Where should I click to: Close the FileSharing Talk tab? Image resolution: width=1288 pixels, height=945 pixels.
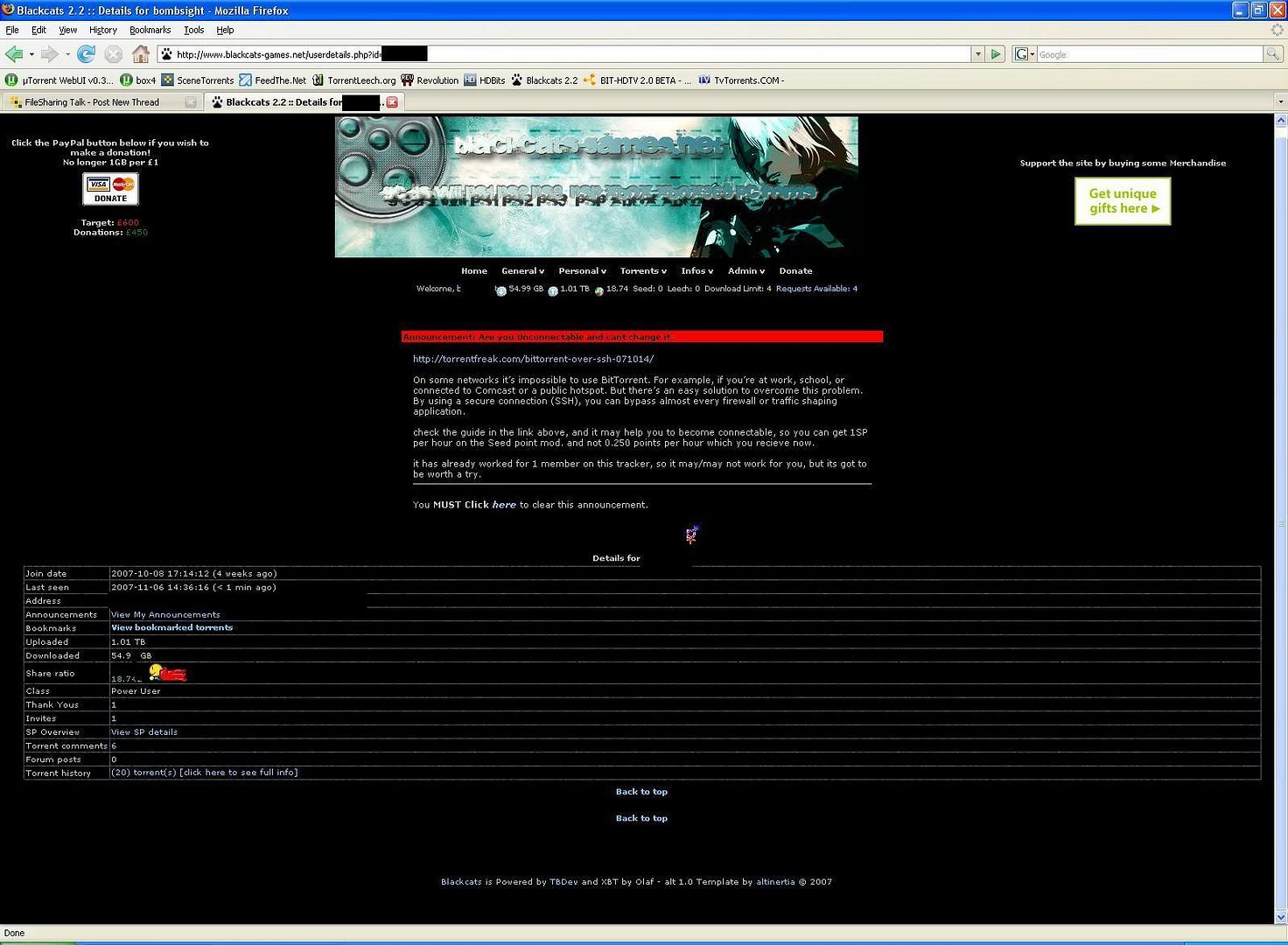point(191,102)
